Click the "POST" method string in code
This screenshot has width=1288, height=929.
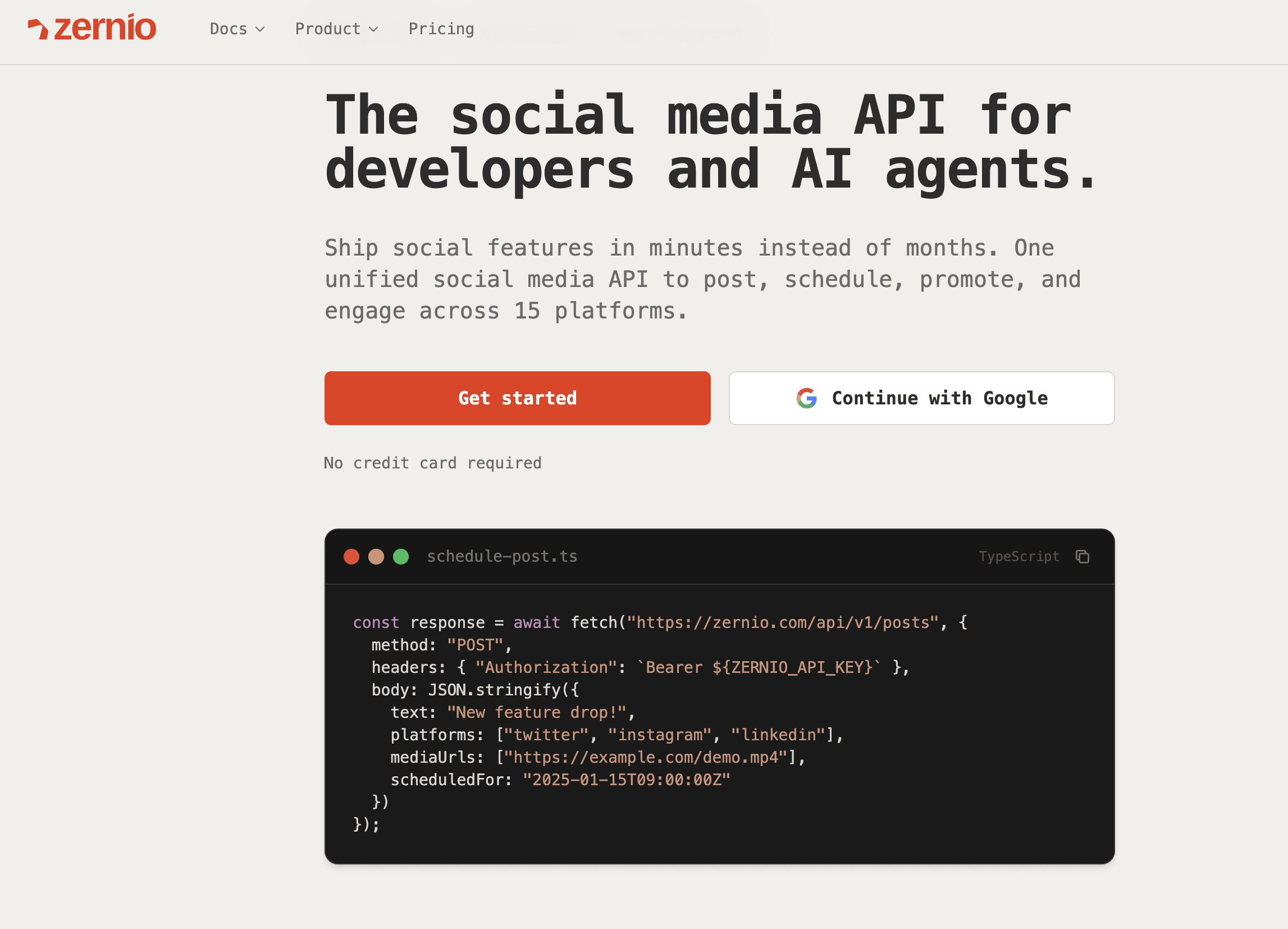pyautogui.click(x=475, y=645)
